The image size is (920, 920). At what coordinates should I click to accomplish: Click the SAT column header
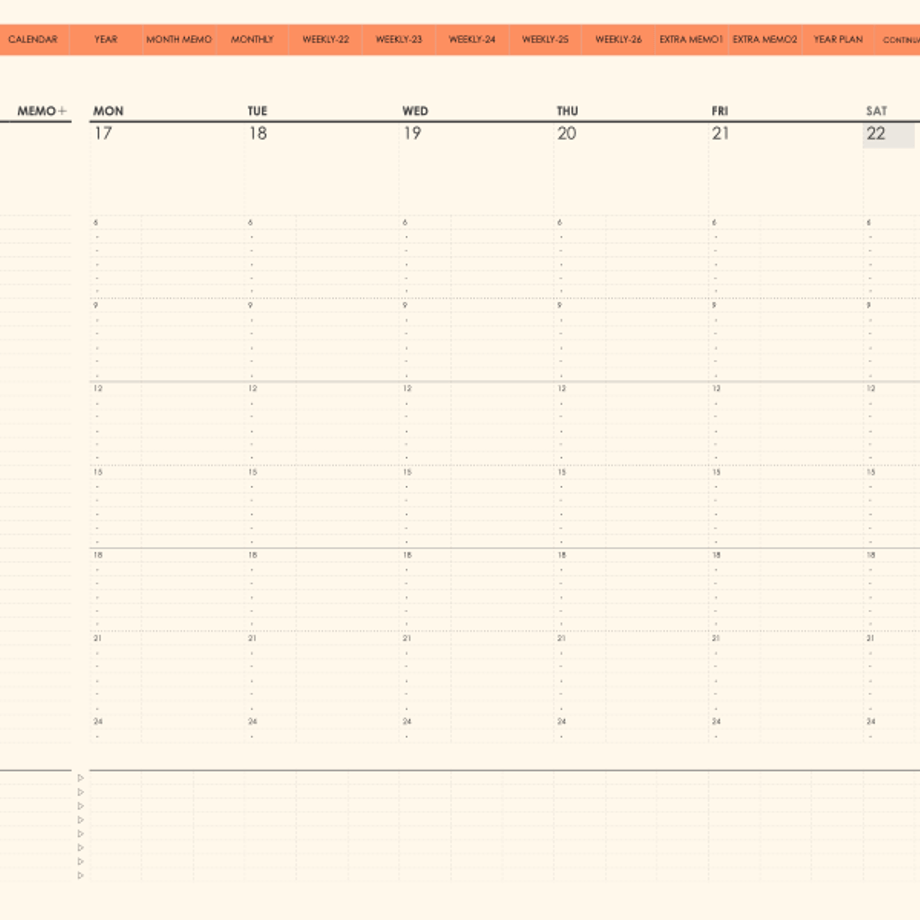pos(877,111)
